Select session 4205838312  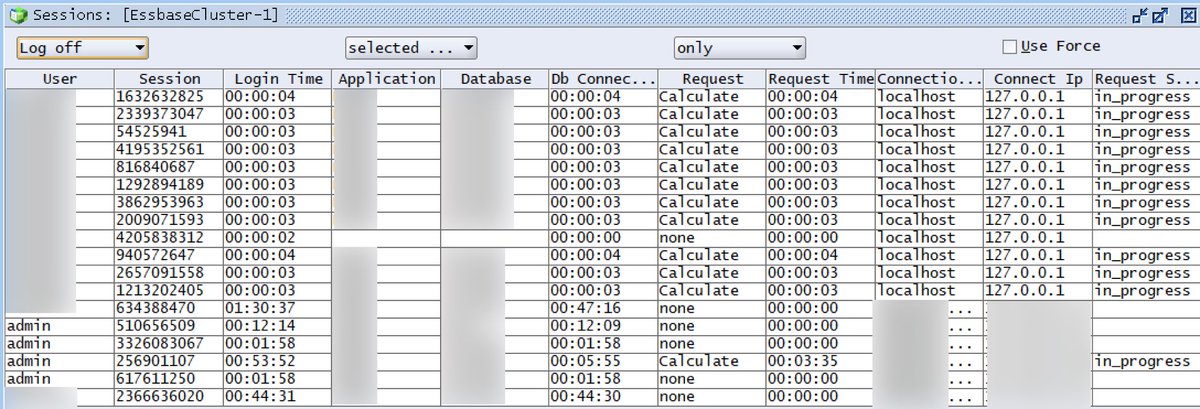159,238
